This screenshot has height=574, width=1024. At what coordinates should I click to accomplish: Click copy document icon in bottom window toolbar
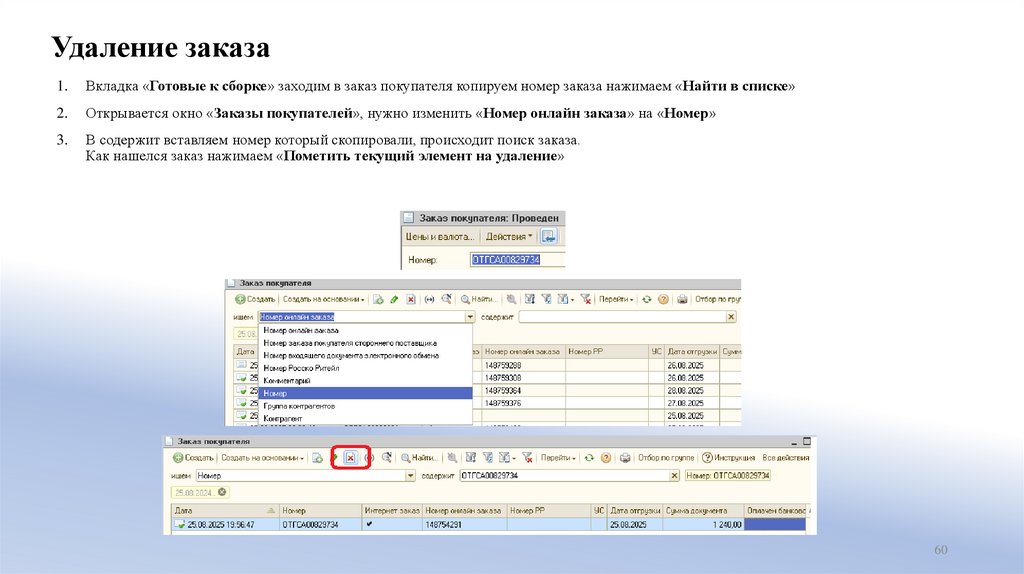pyautogui.click(x=317, y=458)
